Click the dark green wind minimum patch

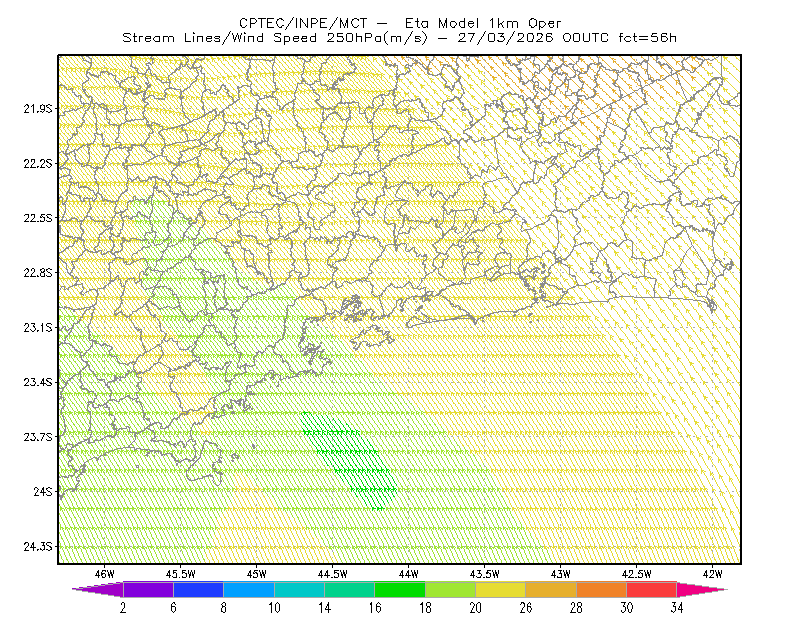click(349, 459)
